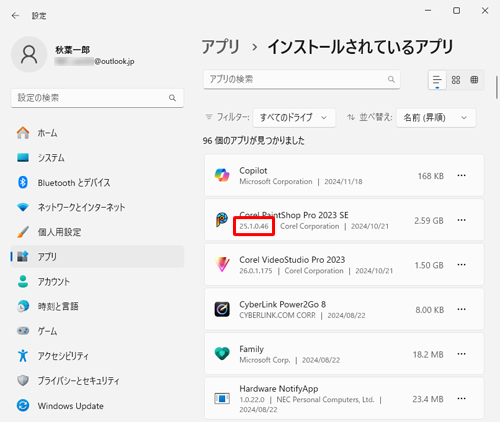Switch to grid view layout
Viewport: 500px width, 422px height.
point(456,80)
